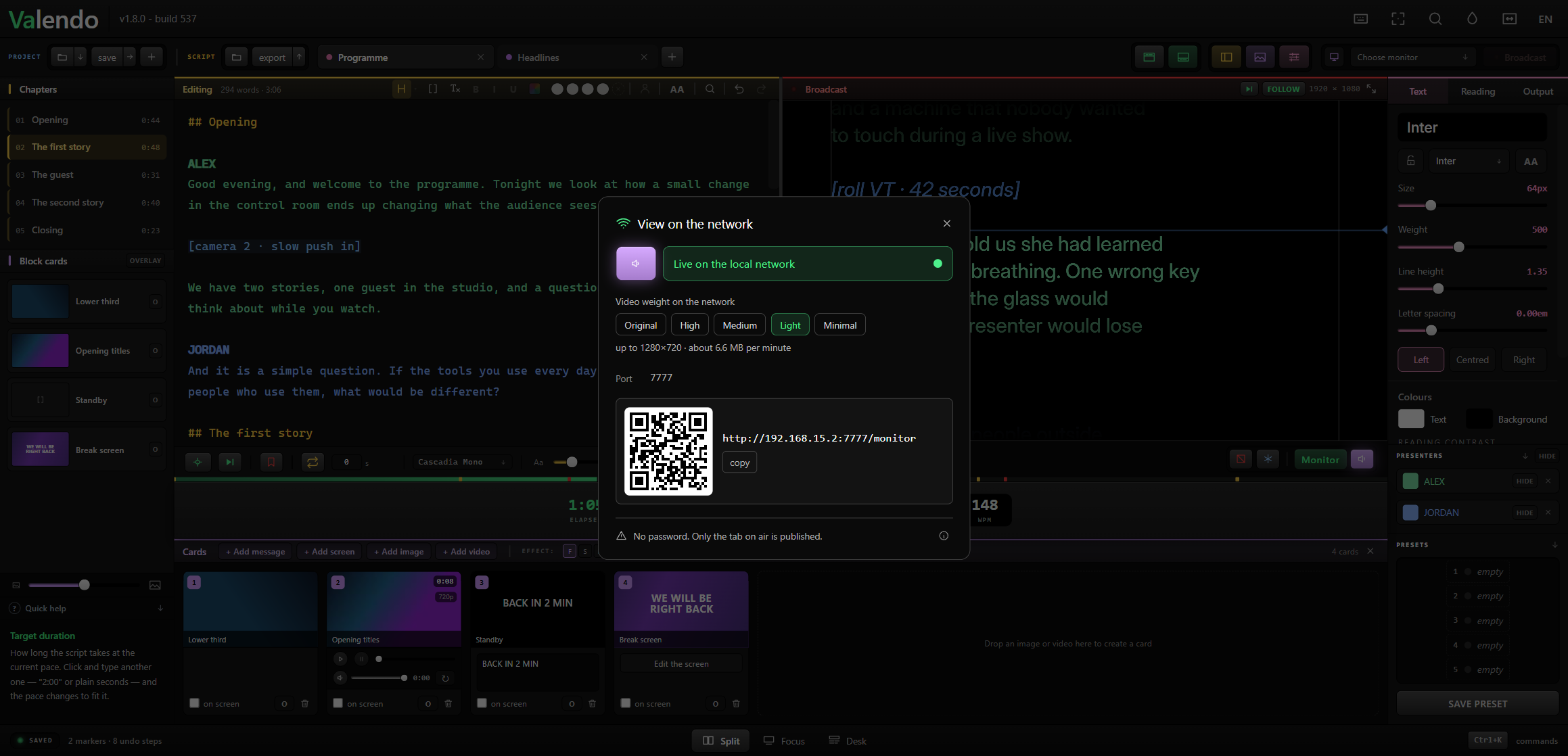Click the pink sliders settings icon
Viewport: 1568px width, 756px height.
click(x=1294, y=57)
